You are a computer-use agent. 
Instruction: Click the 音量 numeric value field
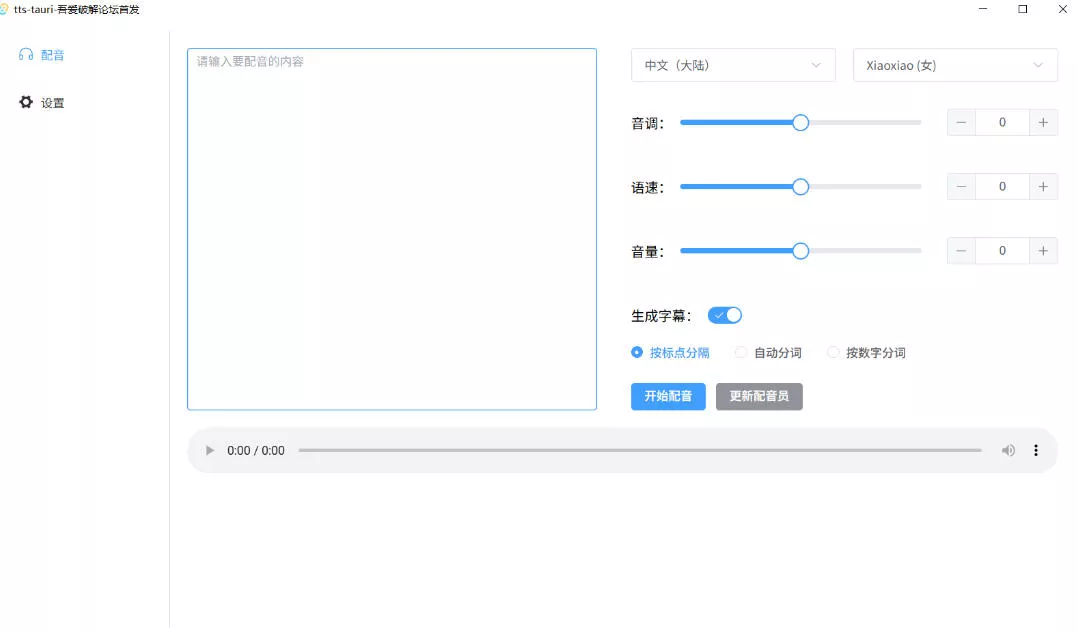[1002, 251]
